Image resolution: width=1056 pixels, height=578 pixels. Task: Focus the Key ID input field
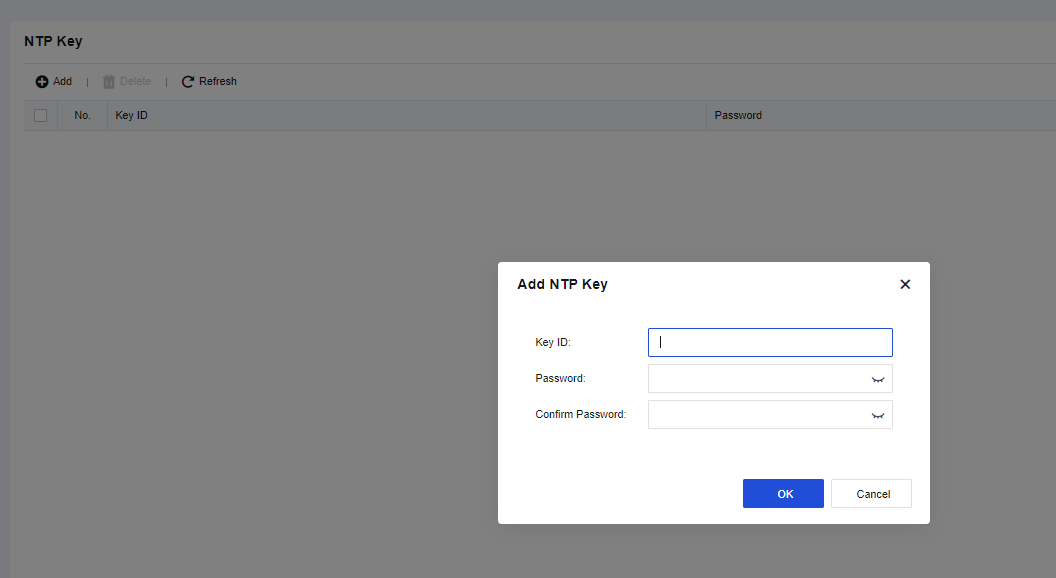(770, 343)
